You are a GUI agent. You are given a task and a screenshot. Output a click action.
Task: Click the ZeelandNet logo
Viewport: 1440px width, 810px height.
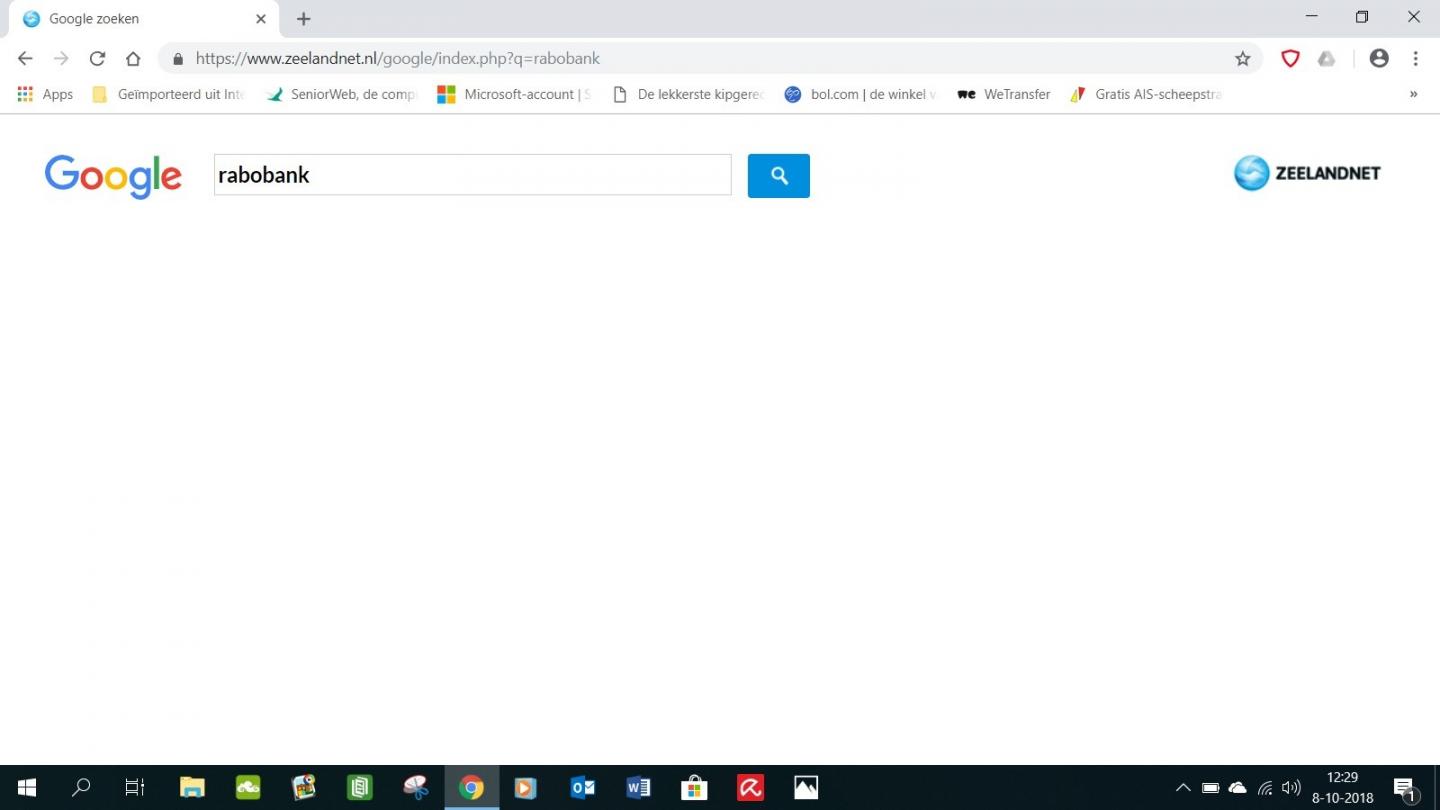1307,173
